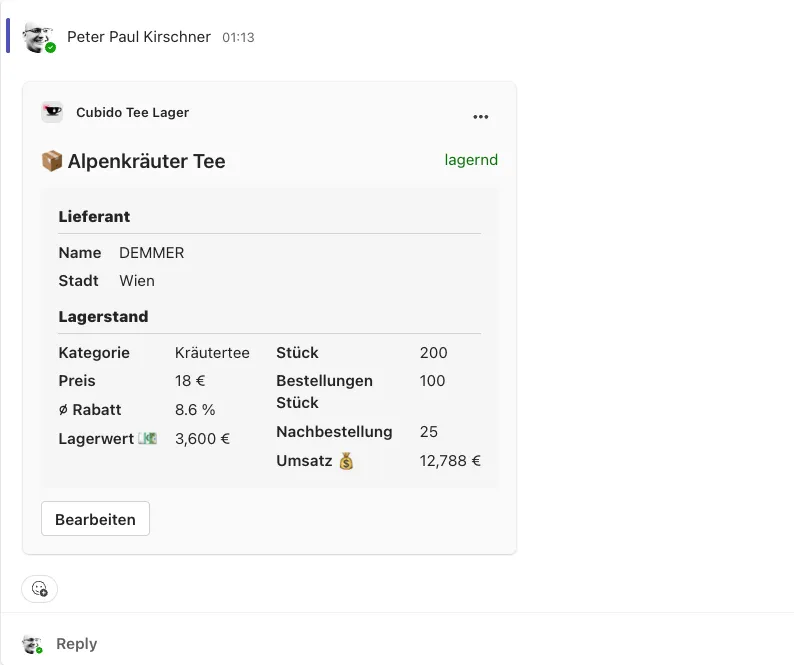The image size is (794, 665).
Task: Click the banknote icon next to Lagerwert
Action: [147, 438]
